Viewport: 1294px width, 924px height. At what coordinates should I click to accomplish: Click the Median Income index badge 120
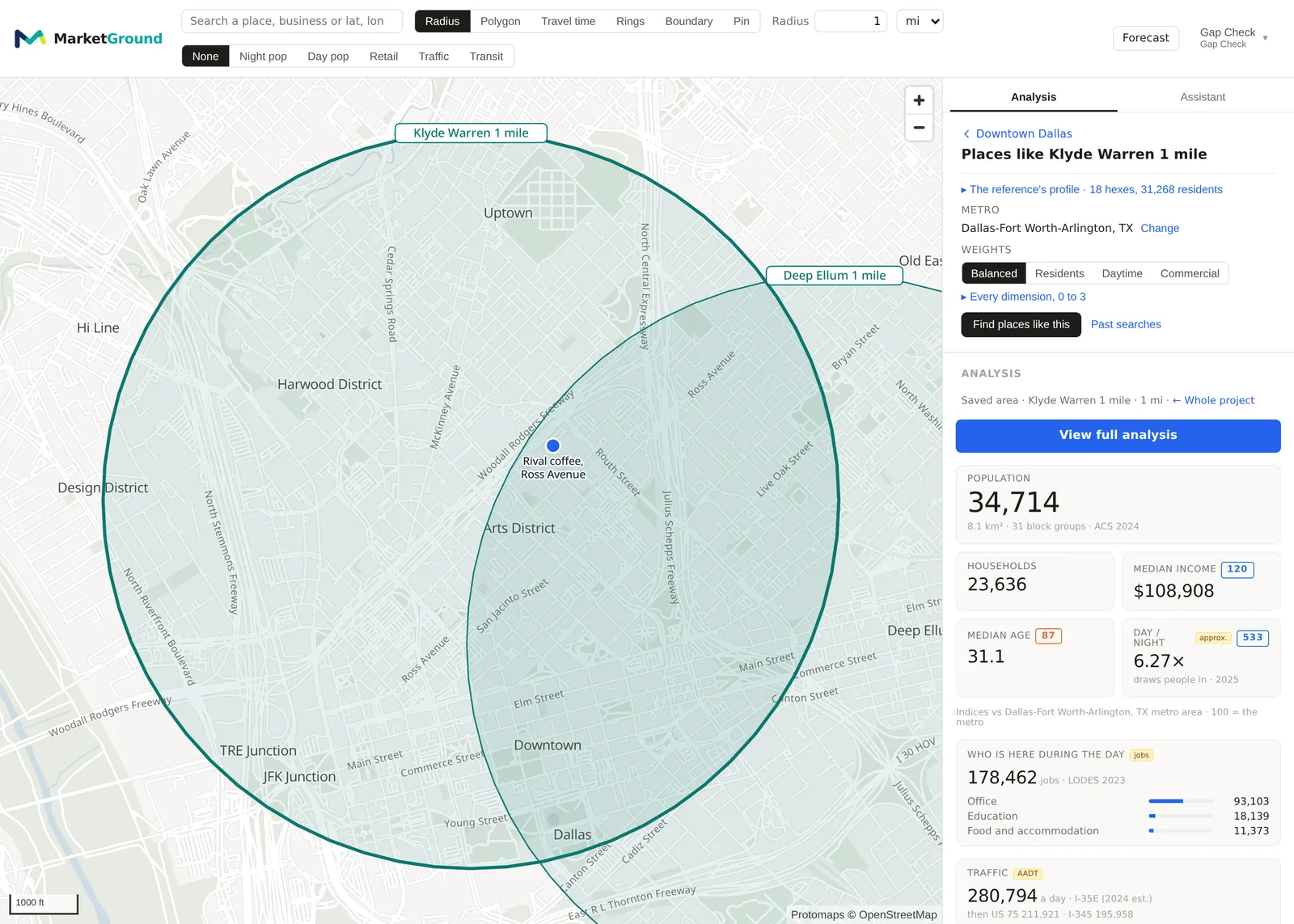1237,569
